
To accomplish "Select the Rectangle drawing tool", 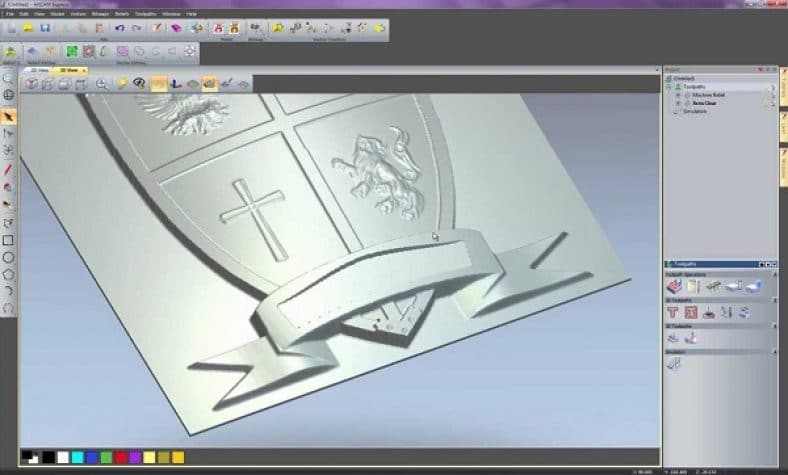I will (8, 240).
